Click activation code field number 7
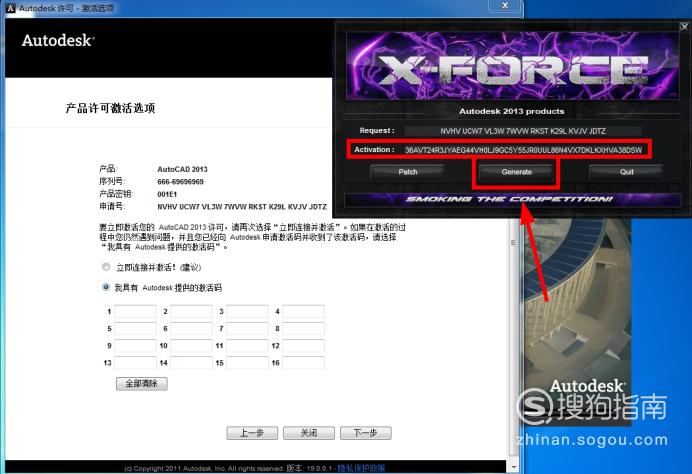Image resolution: width=692 pixels, height=474 pixels. point(248,328)
